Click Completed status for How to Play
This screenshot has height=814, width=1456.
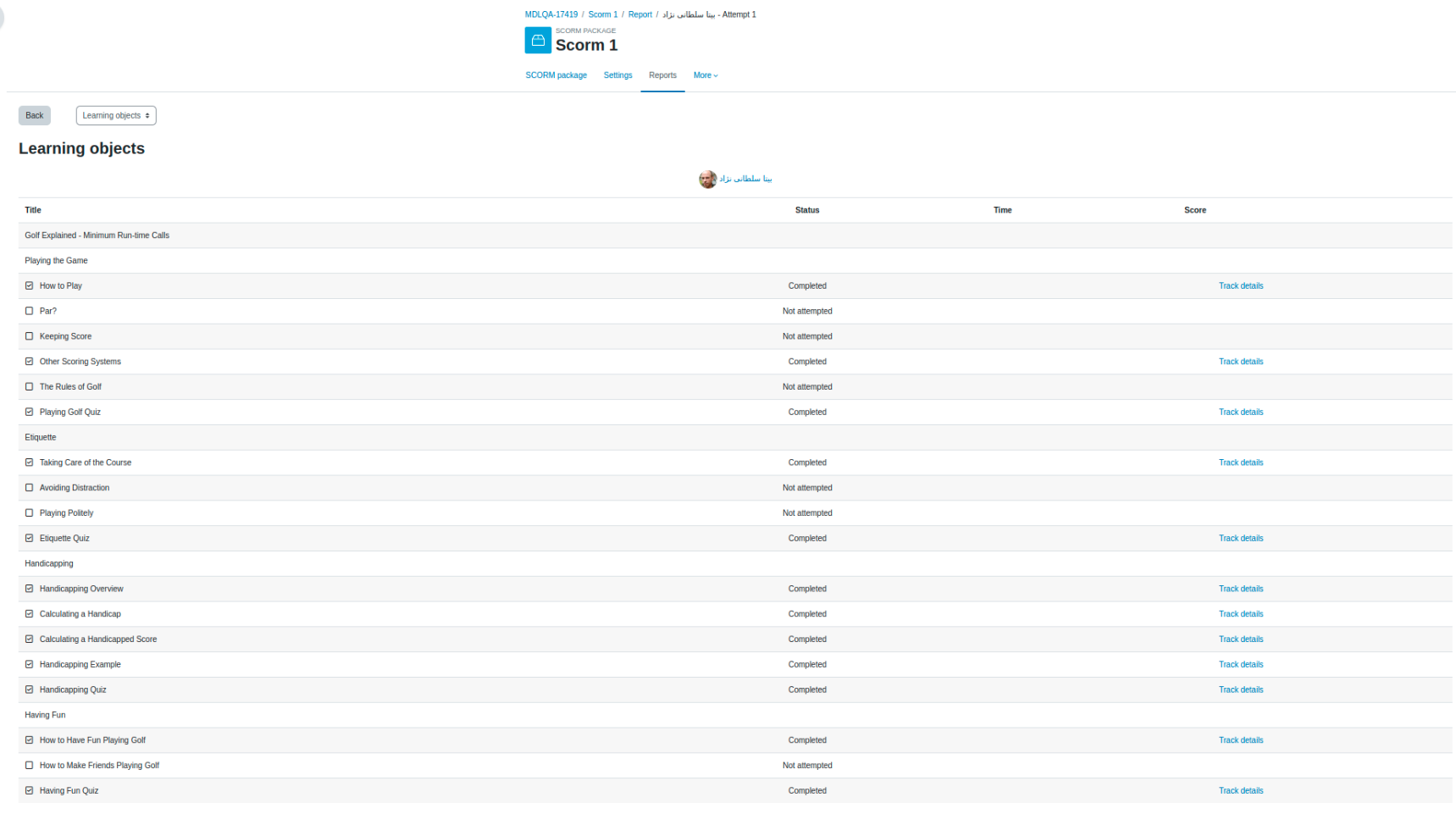pos(807,285)
